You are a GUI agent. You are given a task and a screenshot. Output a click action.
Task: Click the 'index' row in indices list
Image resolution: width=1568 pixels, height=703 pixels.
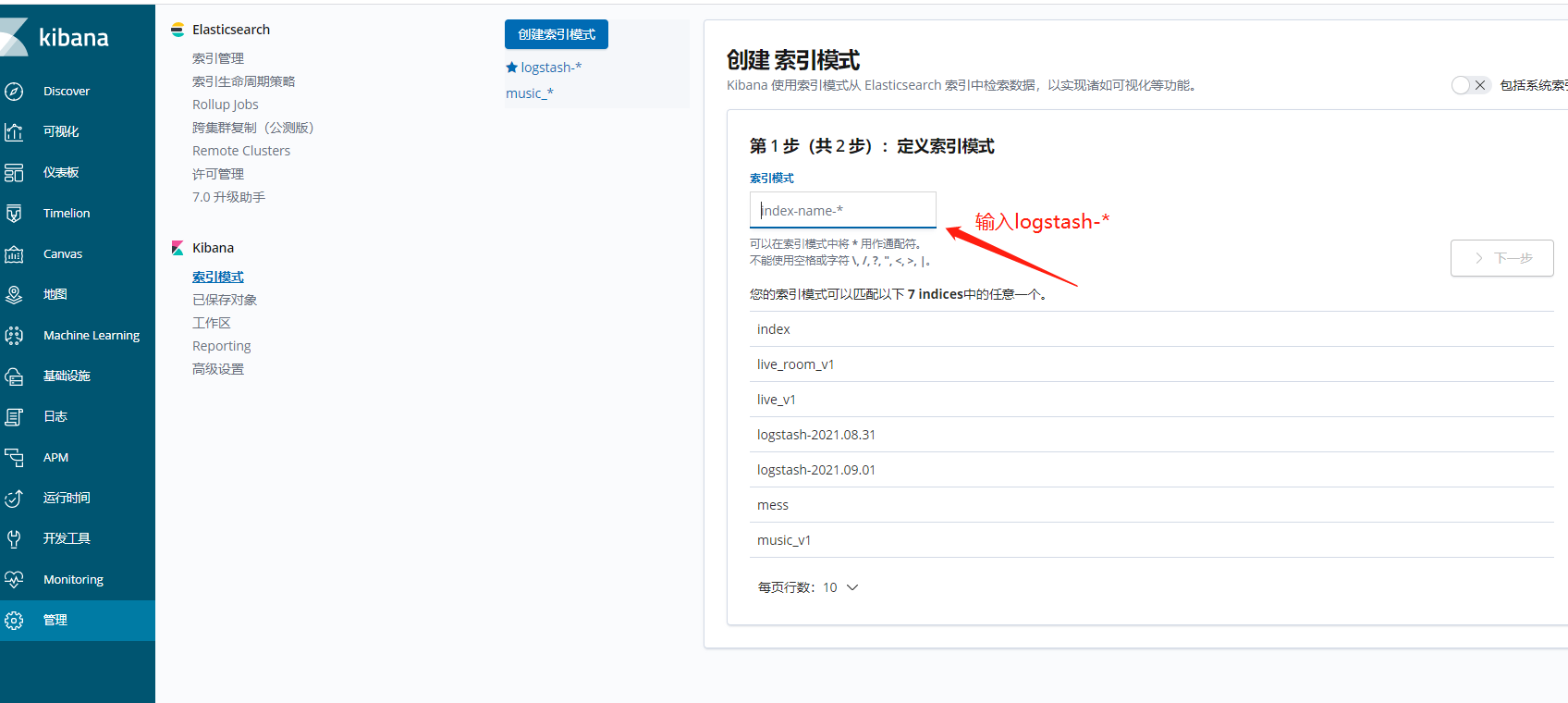(1152, 329)
